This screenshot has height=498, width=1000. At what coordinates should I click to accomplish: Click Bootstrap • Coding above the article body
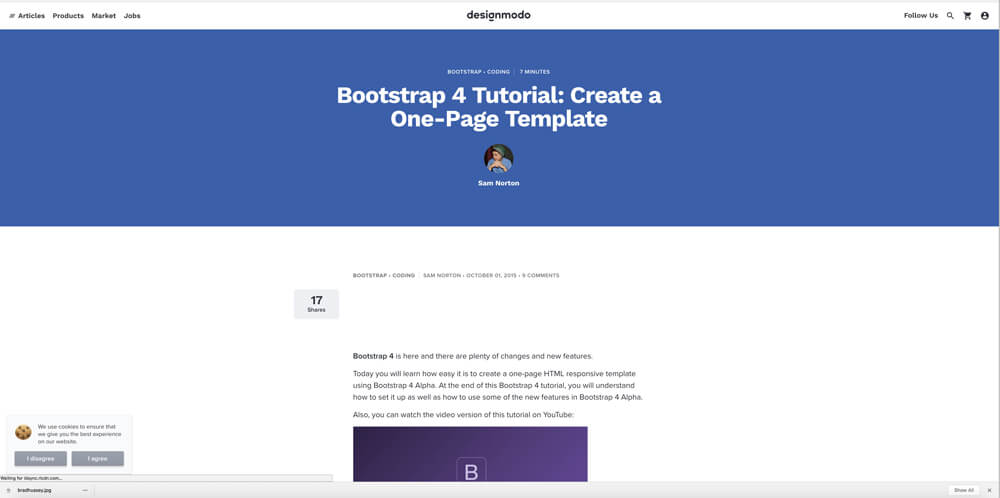click(384, 275)
